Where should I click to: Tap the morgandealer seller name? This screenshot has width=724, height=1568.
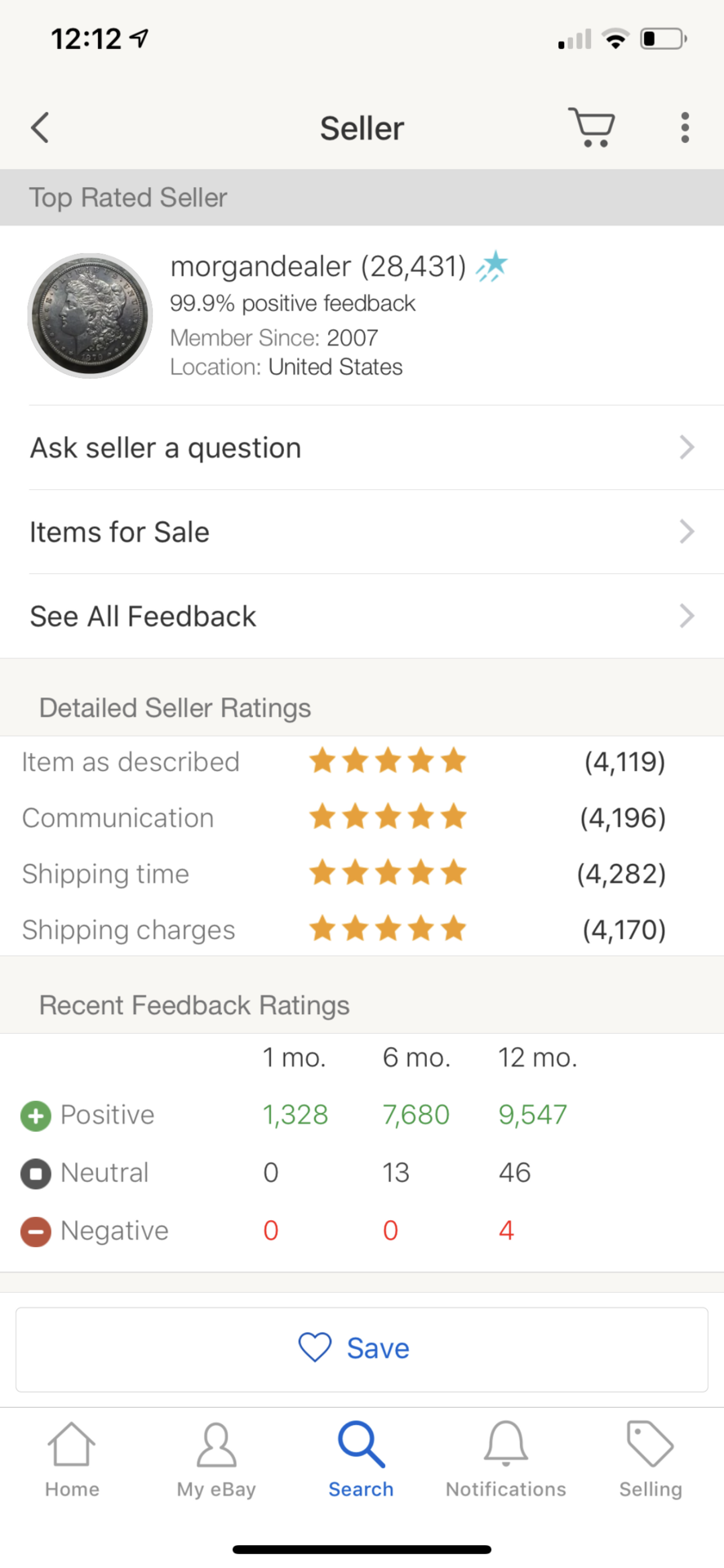(x=260, y=266)
